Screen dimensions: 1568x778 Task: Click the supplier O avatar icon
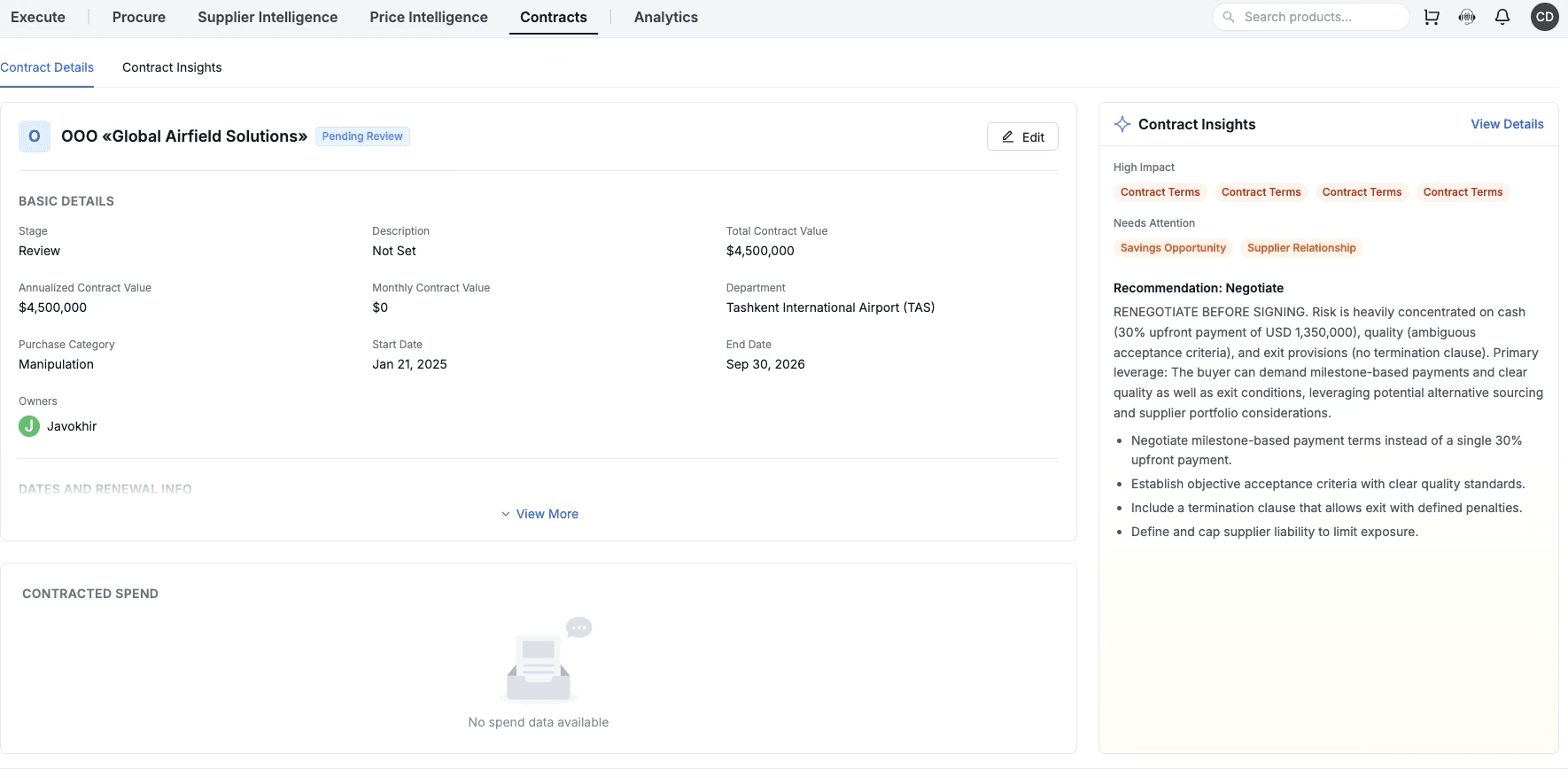pos(35,136)
